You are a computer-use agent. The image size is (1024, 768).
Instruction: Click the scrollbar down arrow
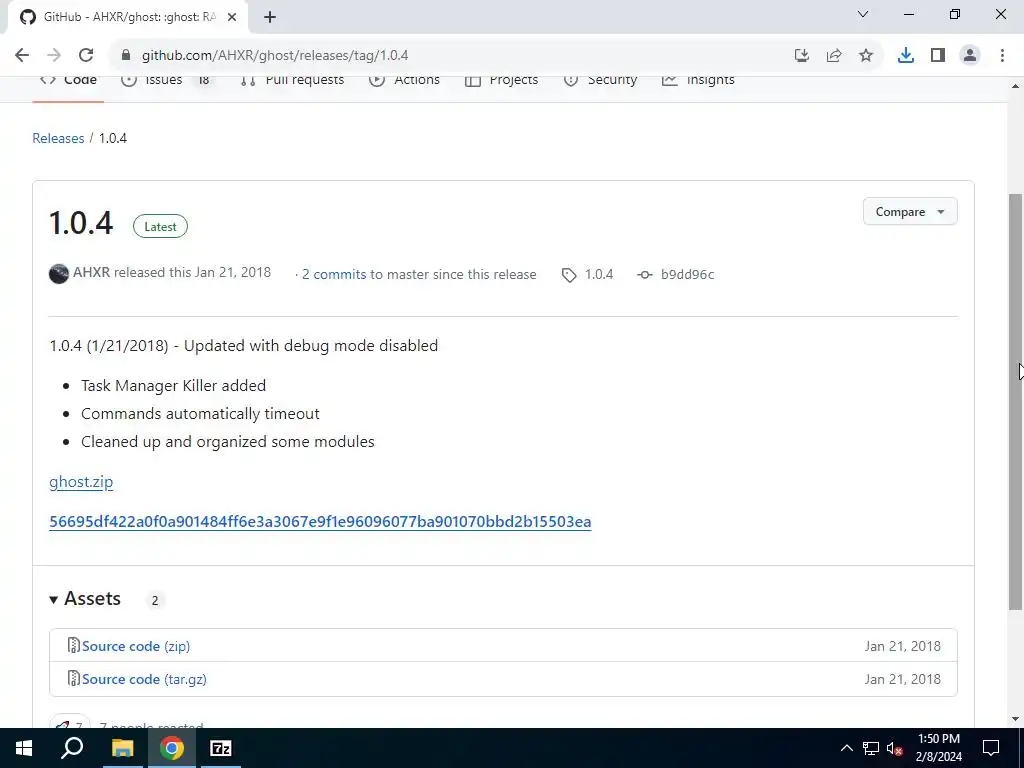click(1015, 719)
